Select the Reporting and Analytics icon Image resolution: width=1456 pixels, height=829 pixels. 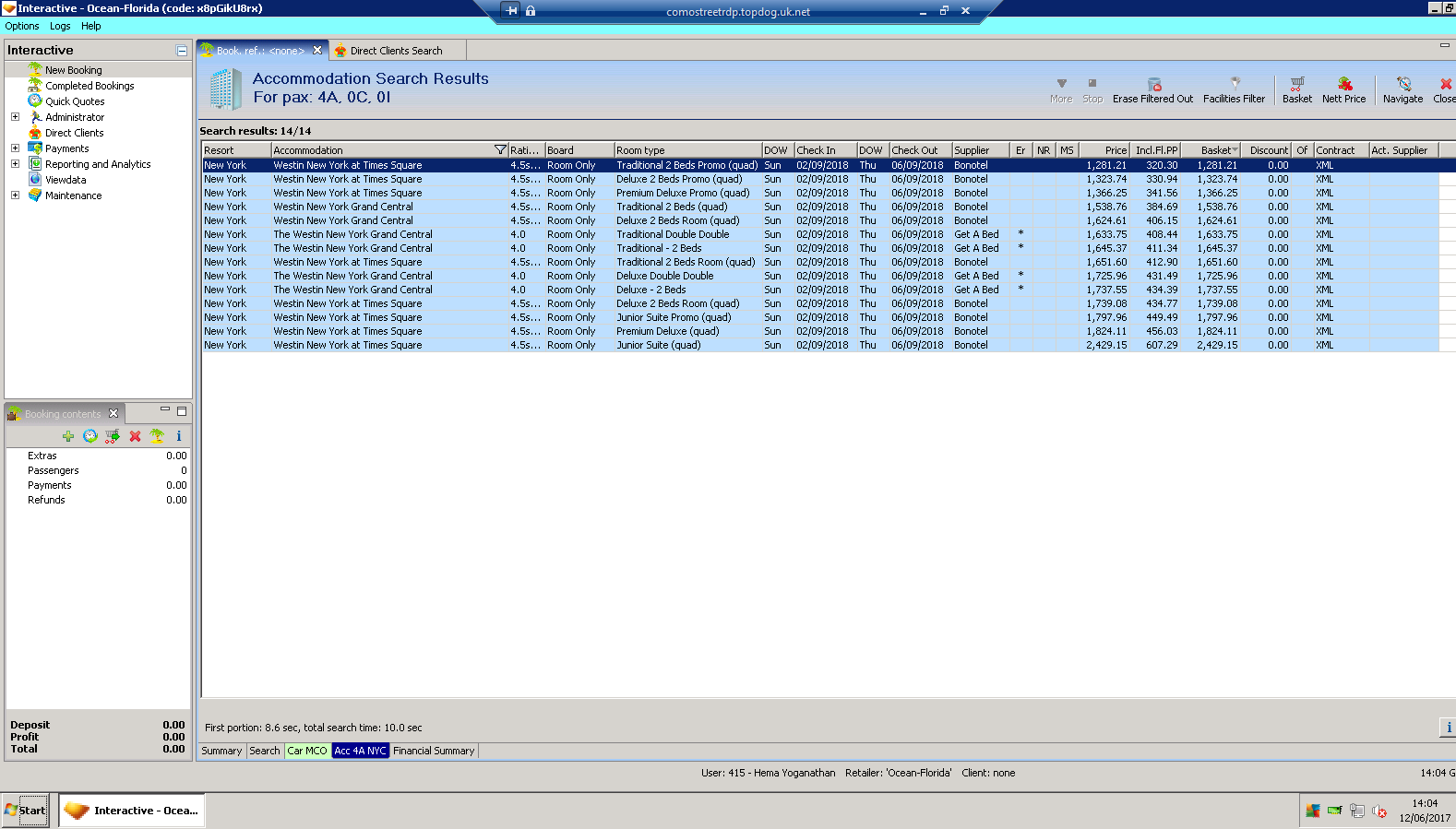(35, 164)
